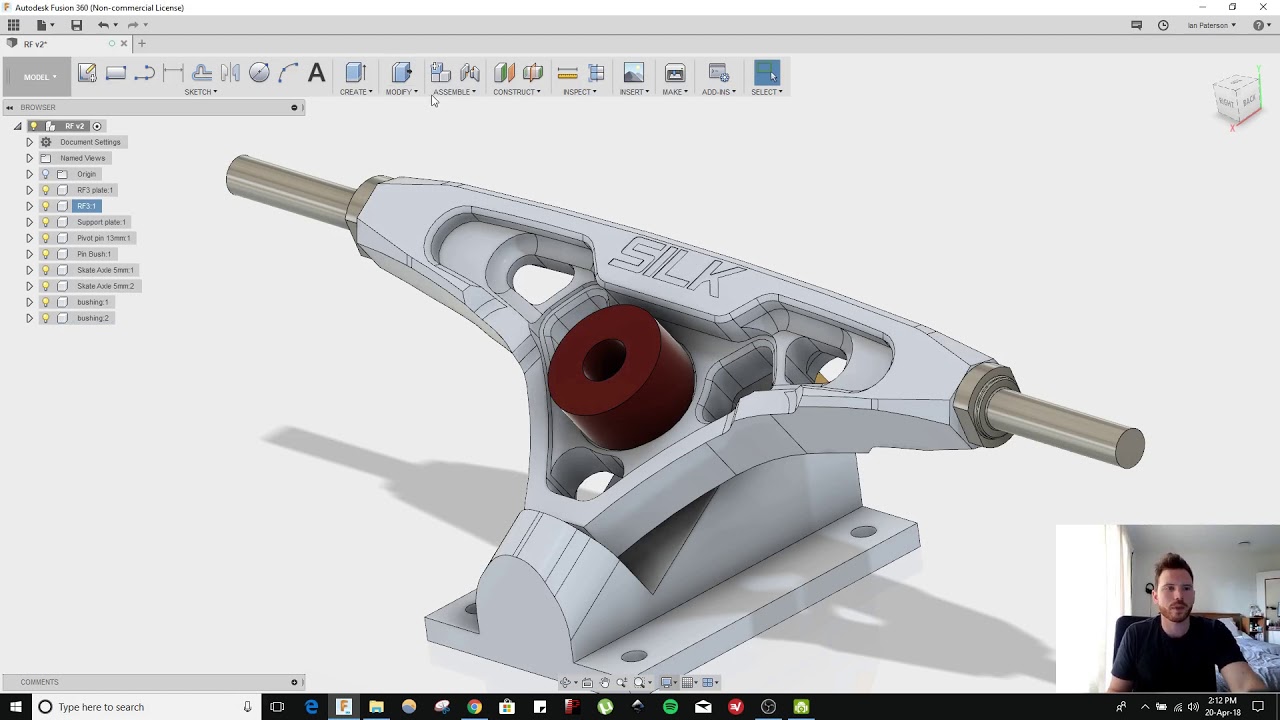Expand the Skate Axle 5mm:1 component
Viewport: 1280px width, 720px height.
point(29,270)
